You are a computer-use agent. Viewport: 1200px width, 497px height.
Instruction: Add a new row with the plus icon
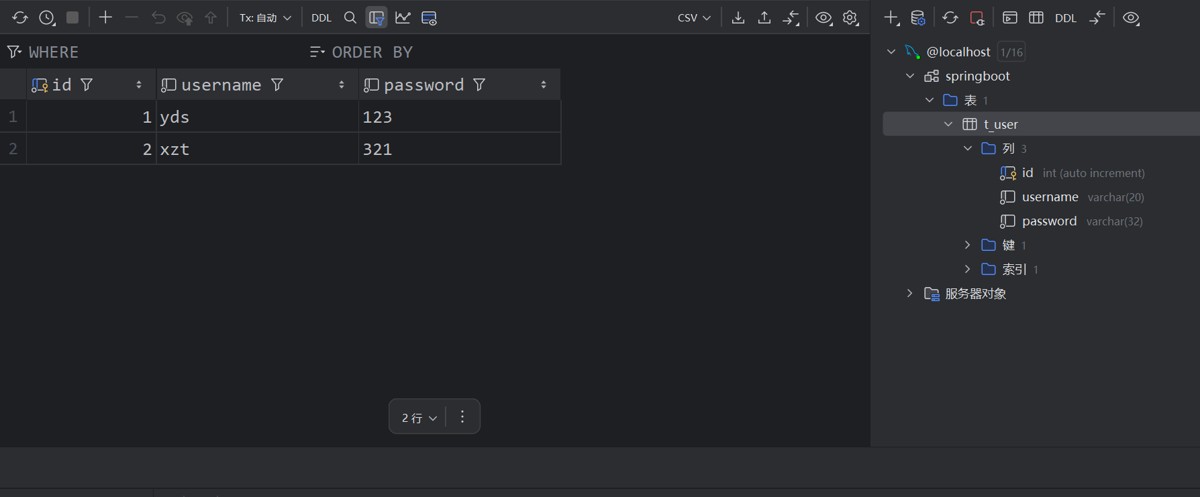(x=105, y=18)
